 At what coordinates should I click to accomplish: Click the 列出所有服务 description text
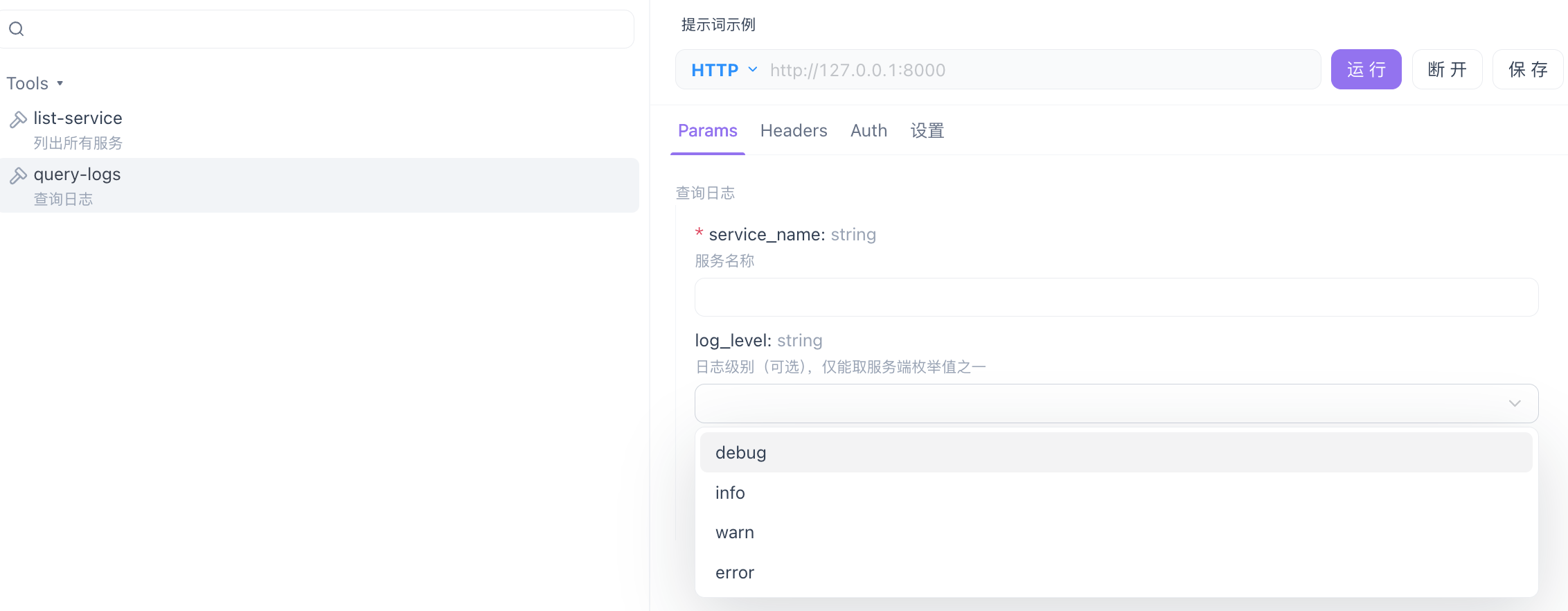[78, 143]
